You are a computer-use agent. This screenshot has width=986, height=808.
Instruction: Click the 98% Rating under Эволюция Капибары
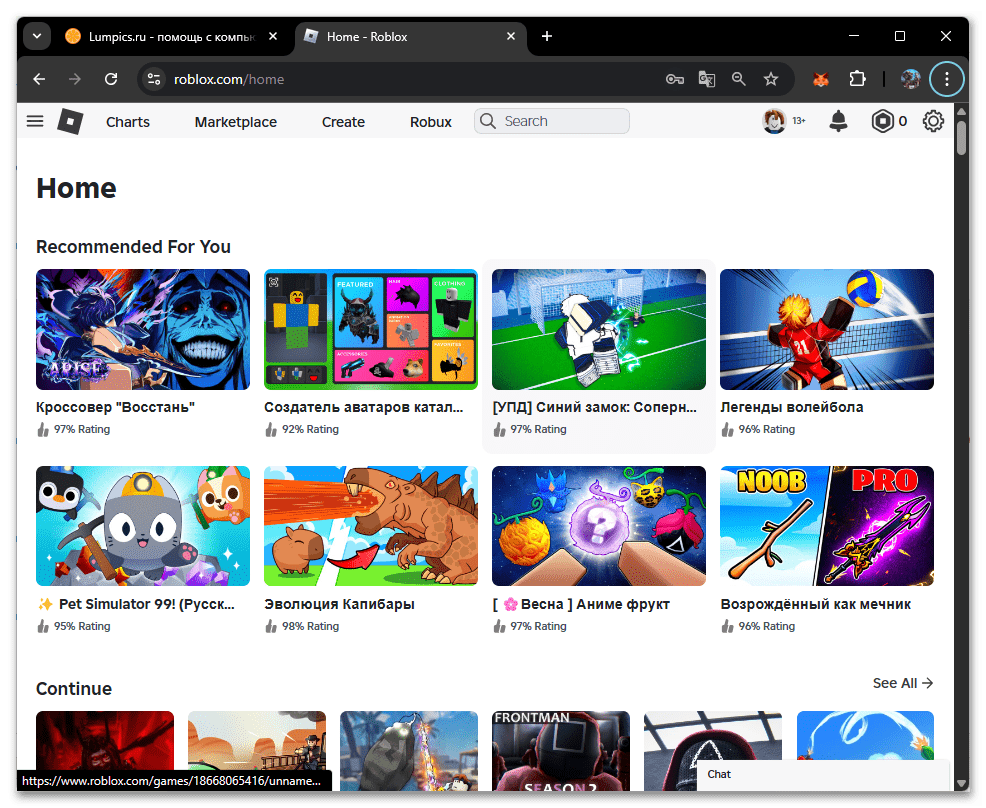[x=302, y=626]
